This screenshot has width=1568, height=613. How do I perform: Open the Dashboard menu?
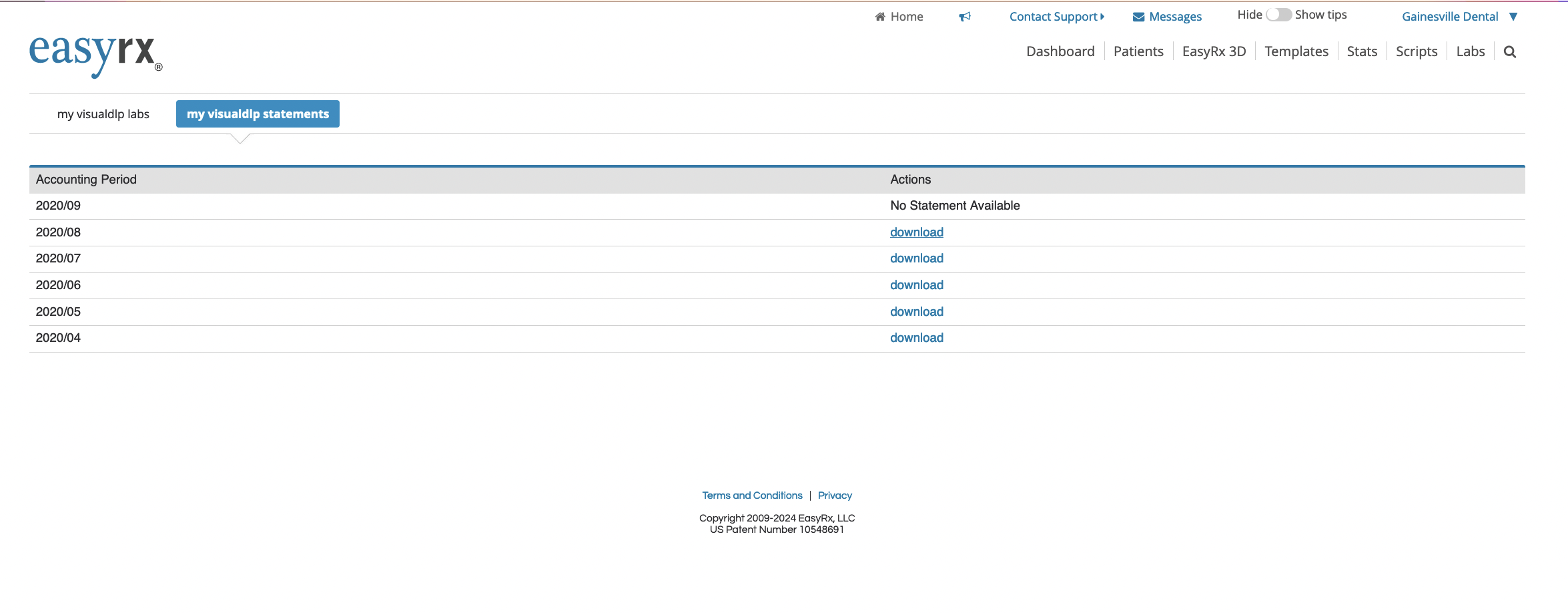click(1060, 51)
